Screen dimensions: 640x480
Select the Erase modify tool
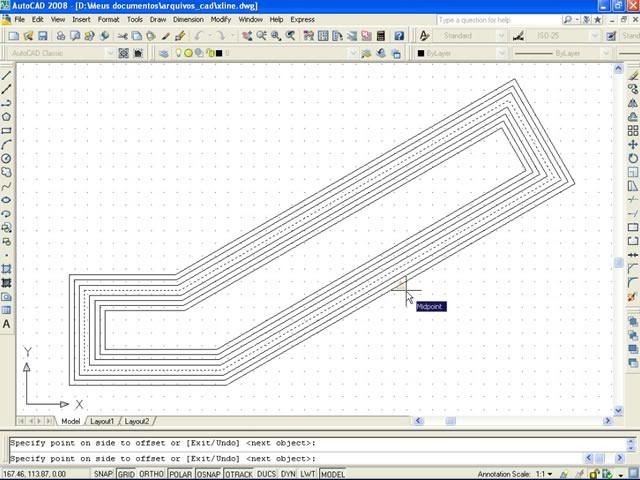633,76
